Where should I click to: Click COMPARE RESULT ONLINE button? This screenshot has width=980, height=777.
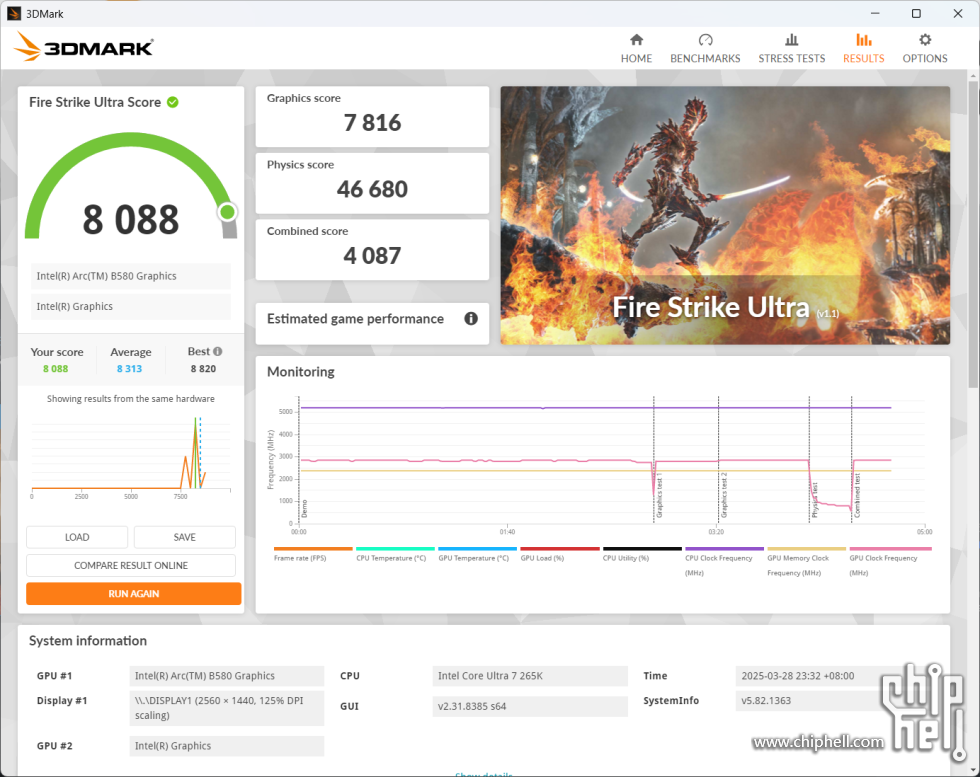pos(131,565)
